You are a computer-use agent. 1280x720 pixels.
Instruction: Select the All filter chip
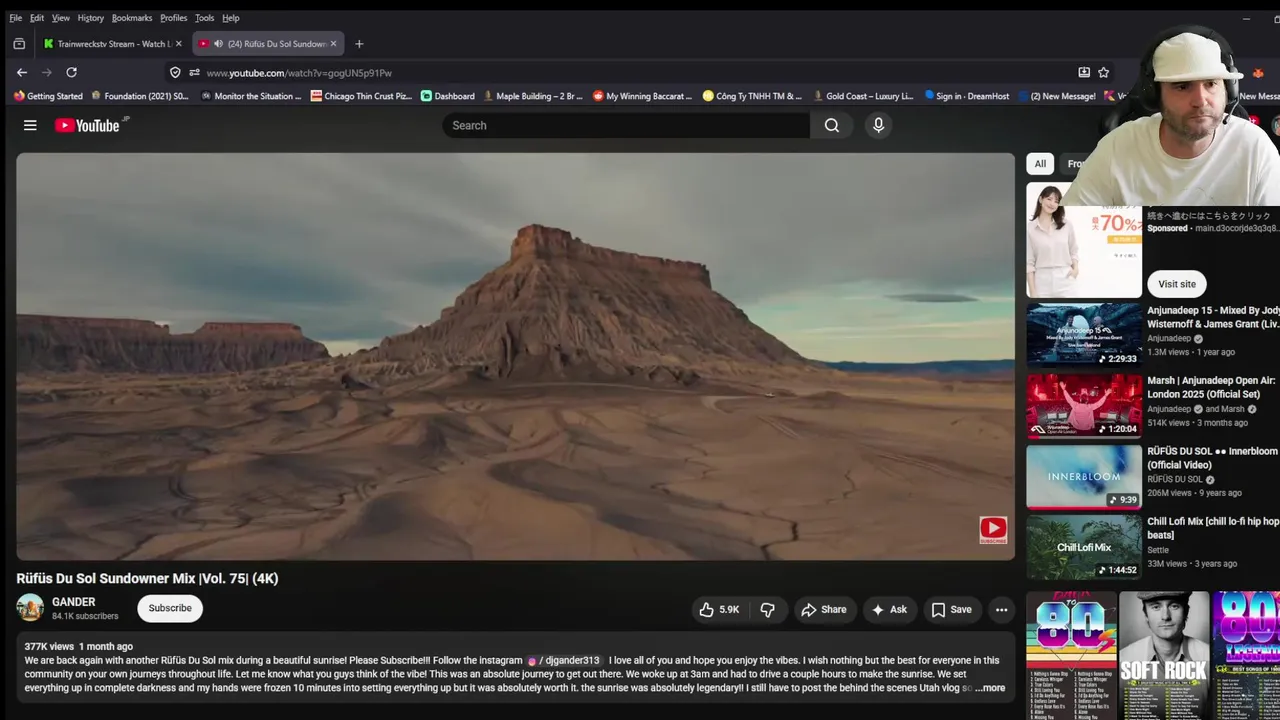(1040, 164)
